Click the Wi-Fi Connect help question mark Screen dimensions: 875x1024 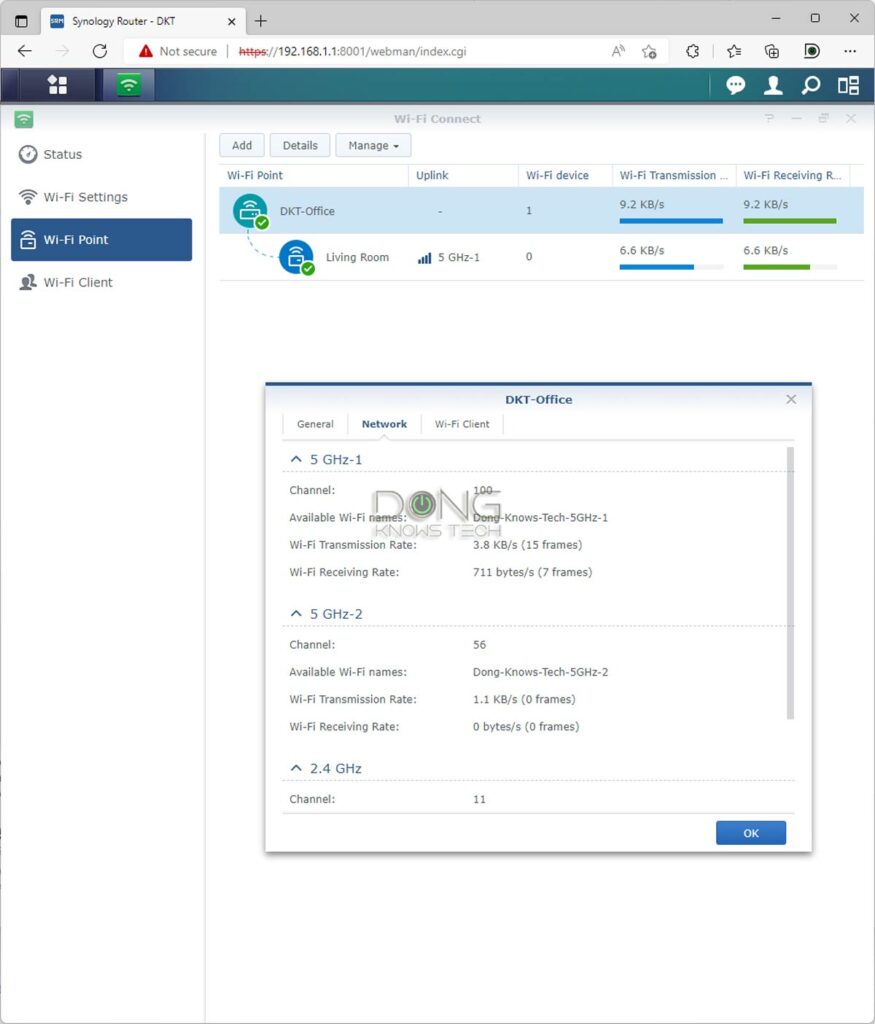tap(769, 118)
